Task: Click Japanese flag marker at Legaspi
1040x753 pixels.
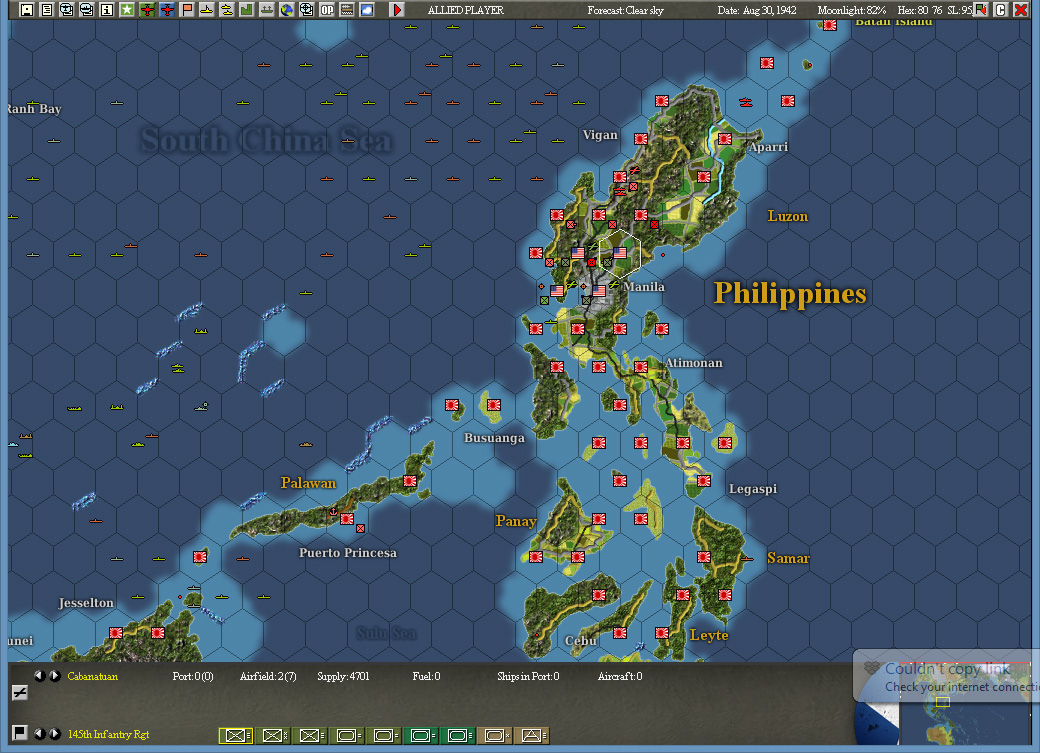Action: (x=704, y=480)
